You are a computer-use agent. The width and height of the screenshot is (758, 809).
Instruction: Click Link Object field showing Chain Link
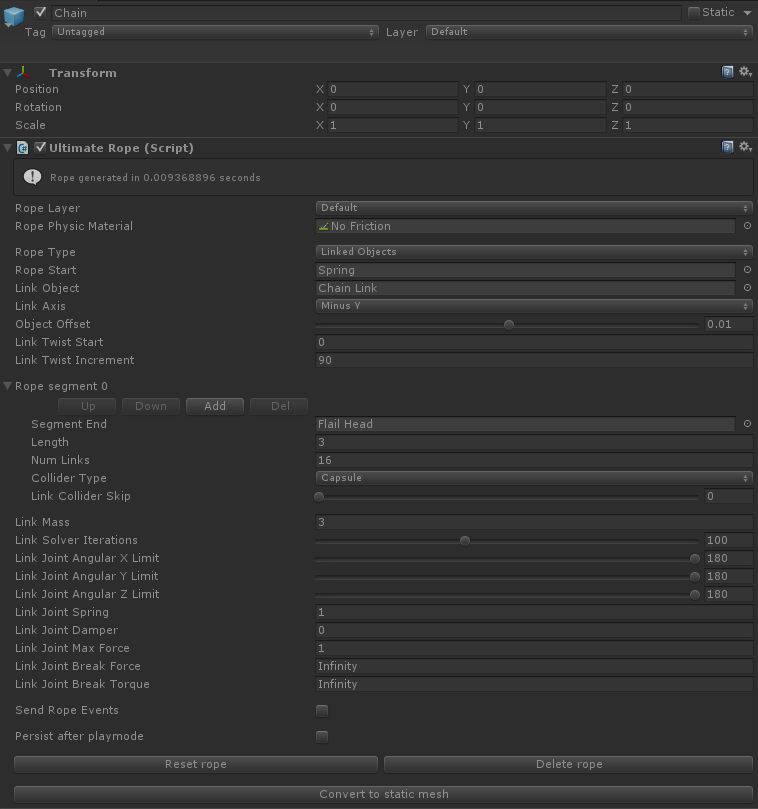pos(525,288)
